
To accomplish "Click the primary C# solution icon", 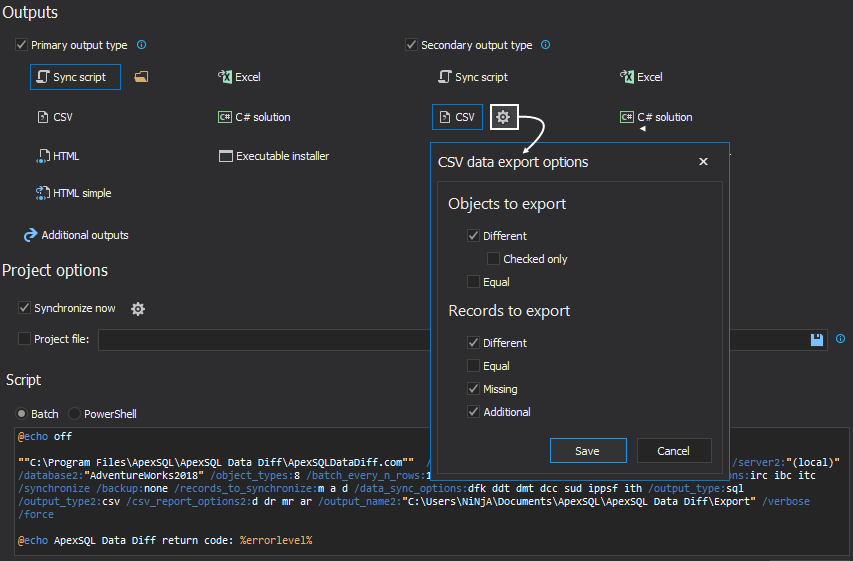I will click(x=225, y=117).
